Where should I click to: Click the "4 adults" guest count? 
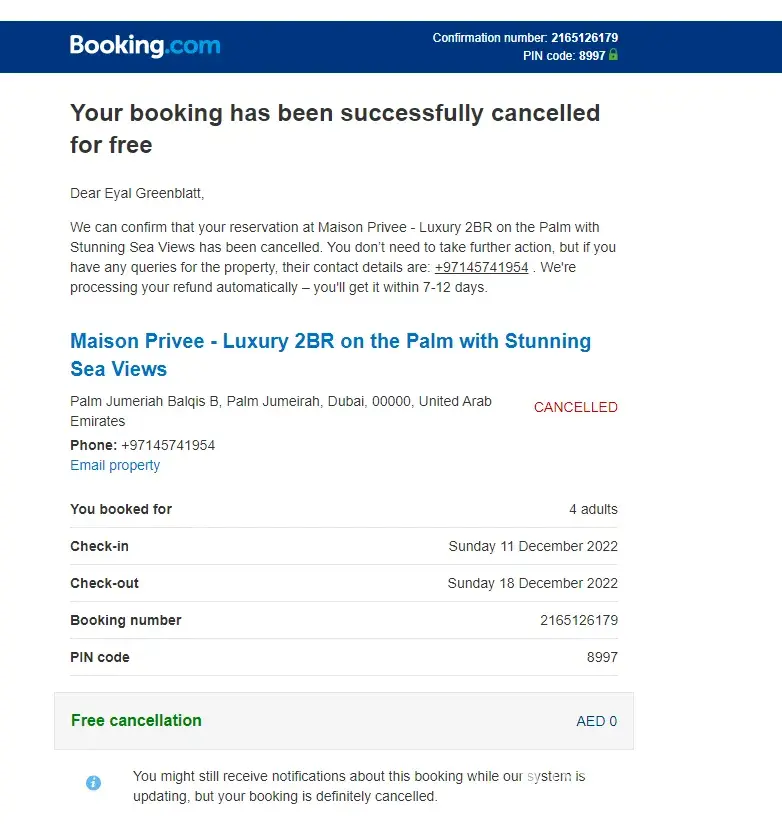pos(593,509)
